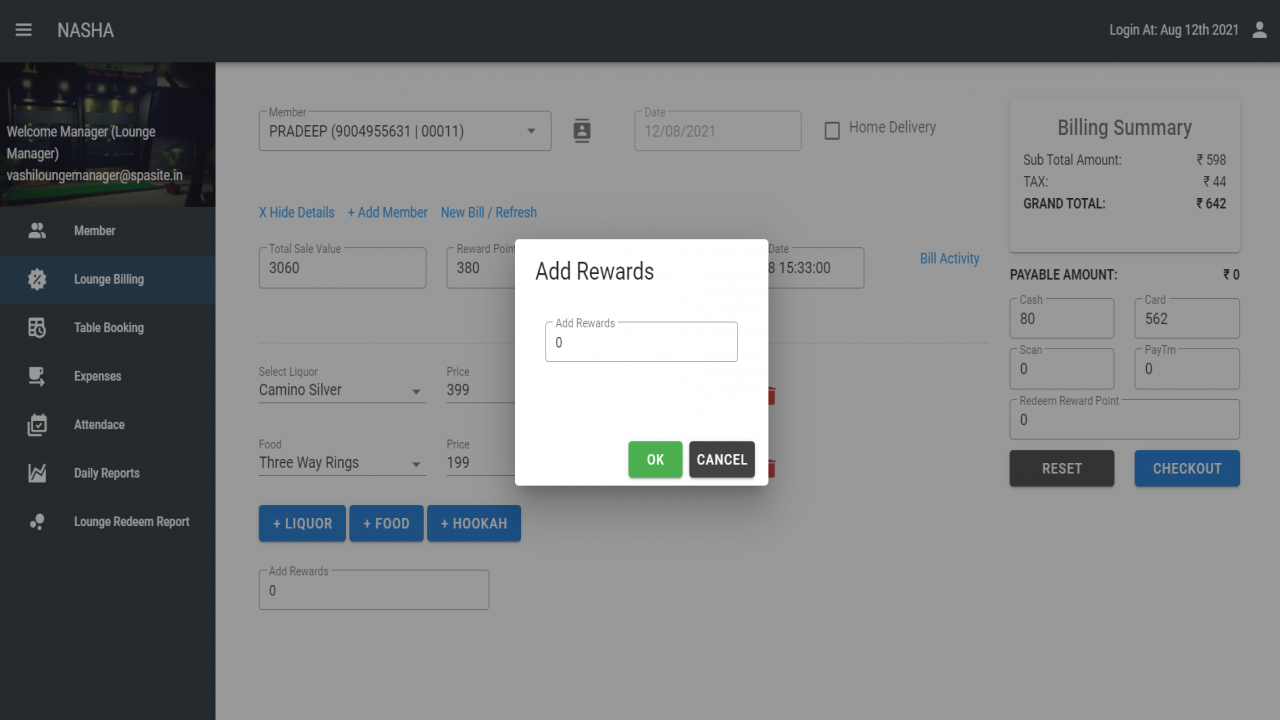Go to Member in the sidebar

coord(95,231)
